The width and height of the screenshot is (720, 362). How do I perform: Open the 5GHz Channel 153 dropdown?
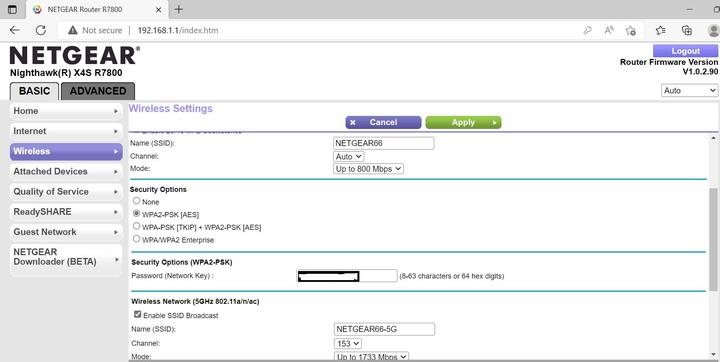[x=348, y=344]
